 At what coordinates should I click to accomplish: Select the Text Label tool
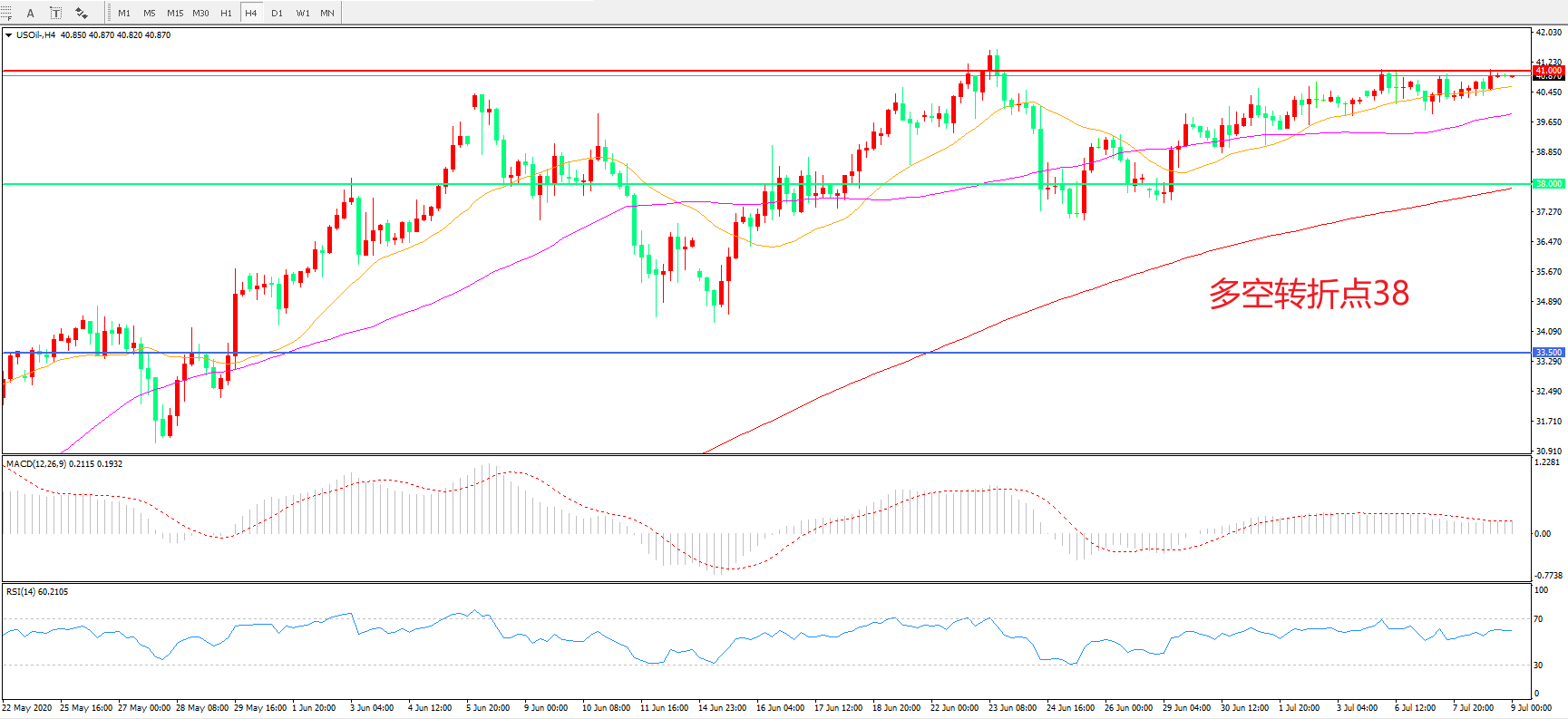pyautogui.click(x=55, y=13)
